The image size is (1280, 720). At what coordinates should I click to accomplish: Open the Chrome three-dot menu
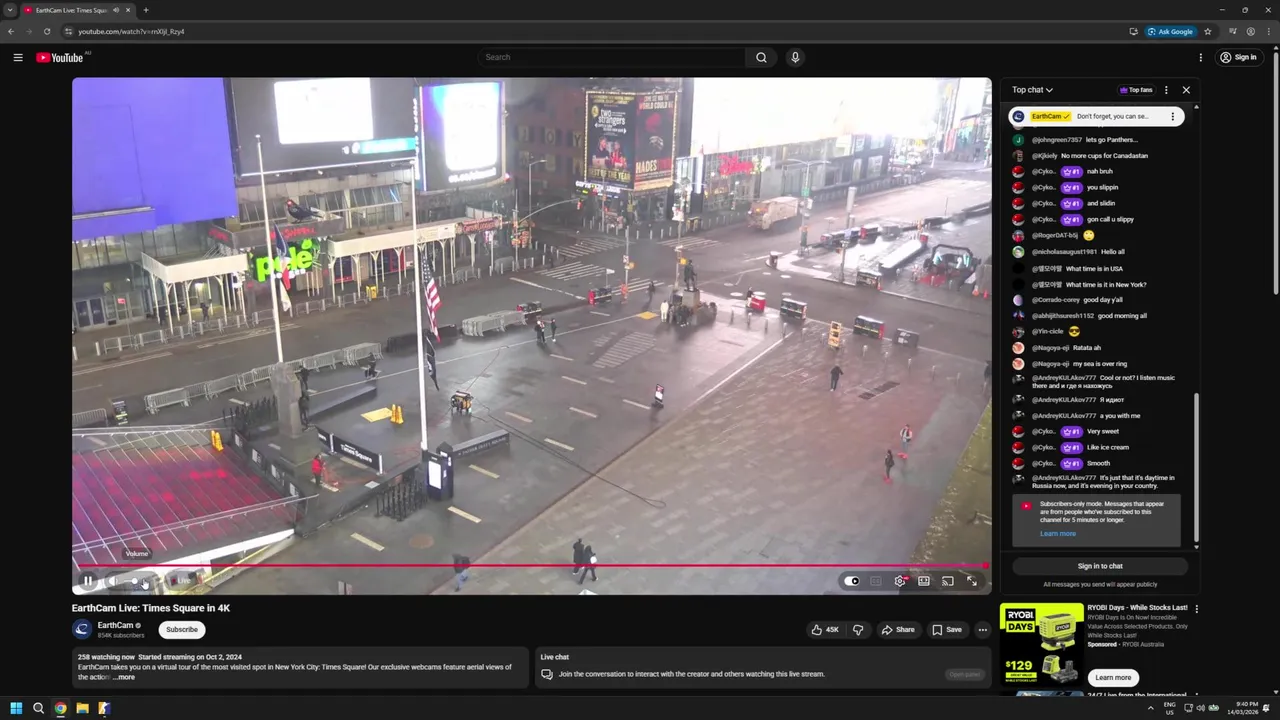[1269, 31]
